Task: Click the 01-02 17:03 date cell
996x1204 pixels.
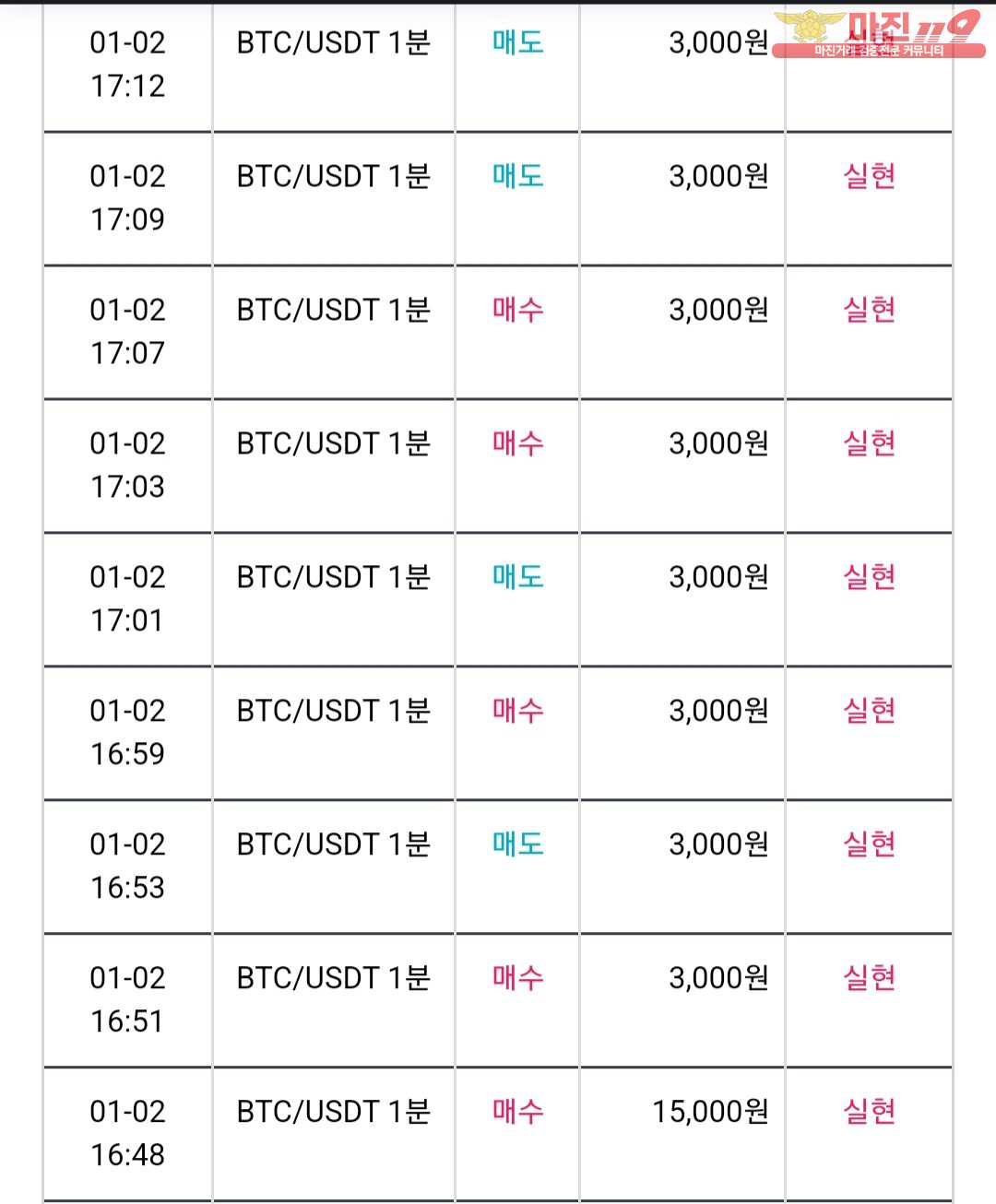Action: (x=127, y=465)
